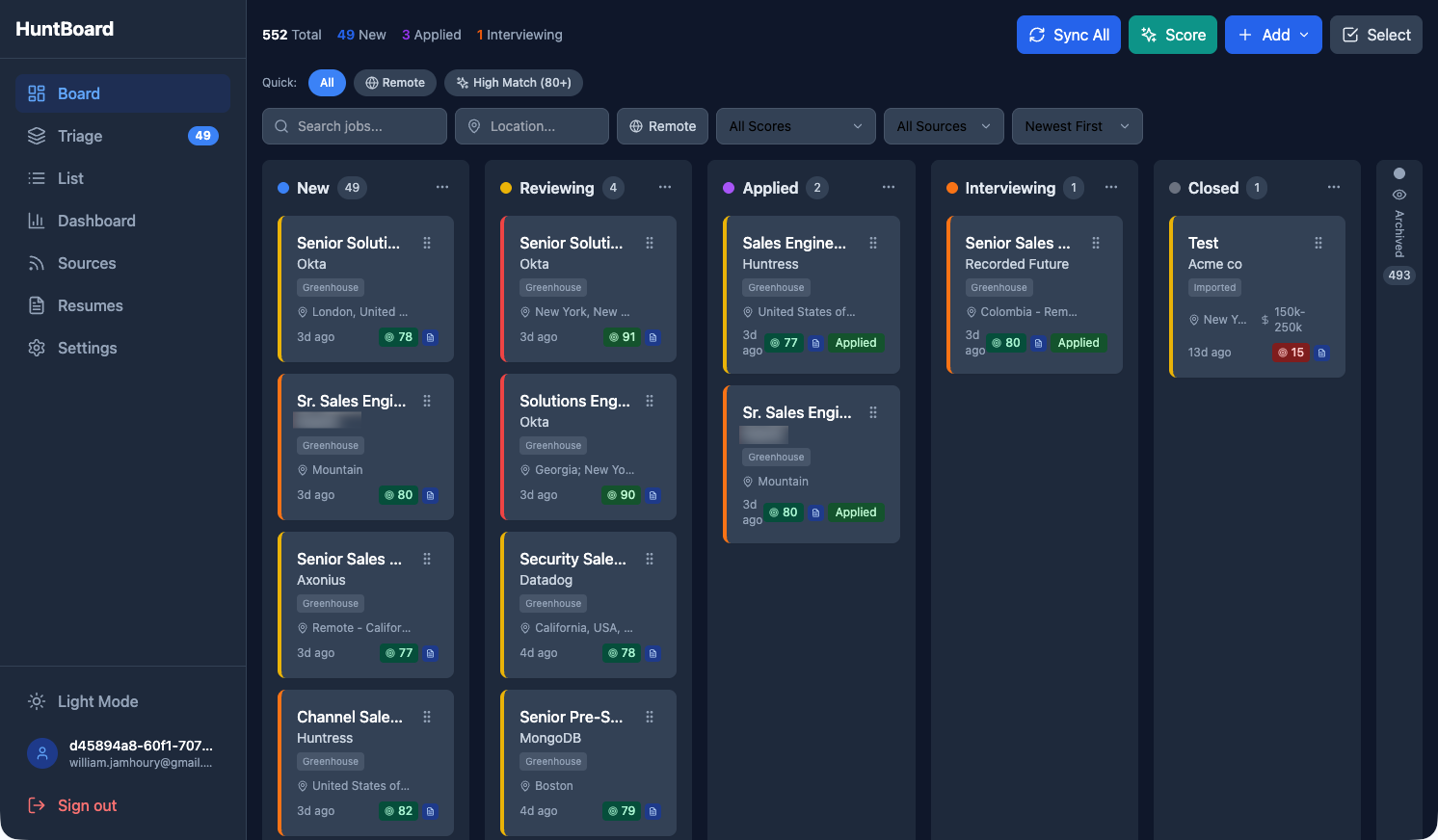Open the Dashboard page from the sidebar
This screenshot has height=840, width=1438.
click(x=37, y=221)
